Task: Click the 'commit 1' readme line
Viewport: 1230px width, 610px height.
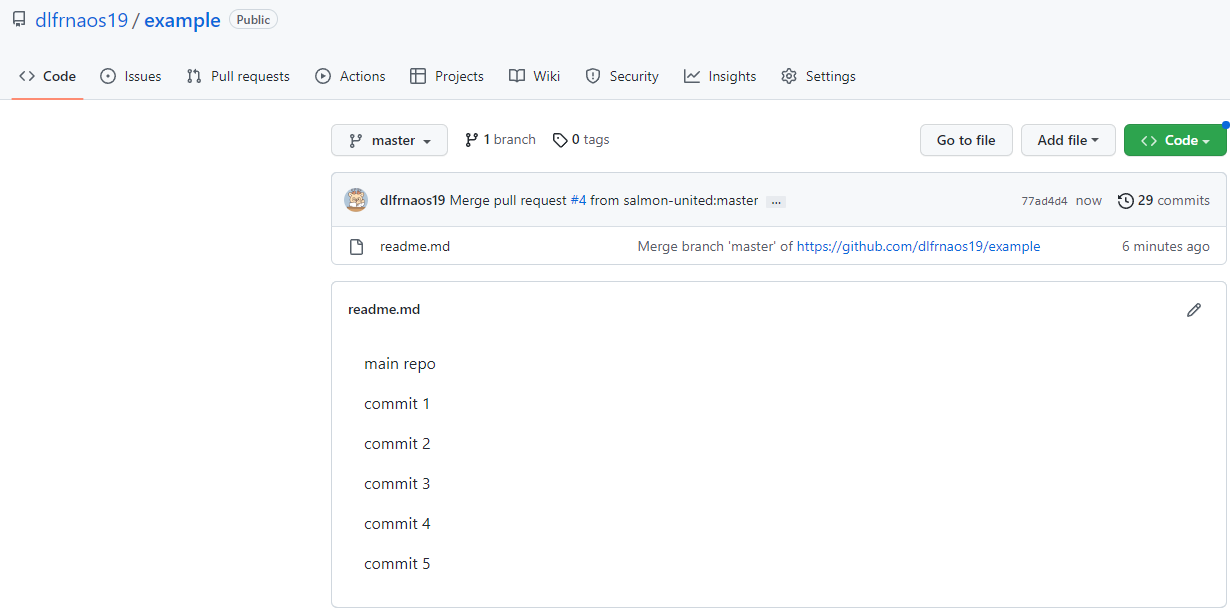Action: click(x=397, y=404)
